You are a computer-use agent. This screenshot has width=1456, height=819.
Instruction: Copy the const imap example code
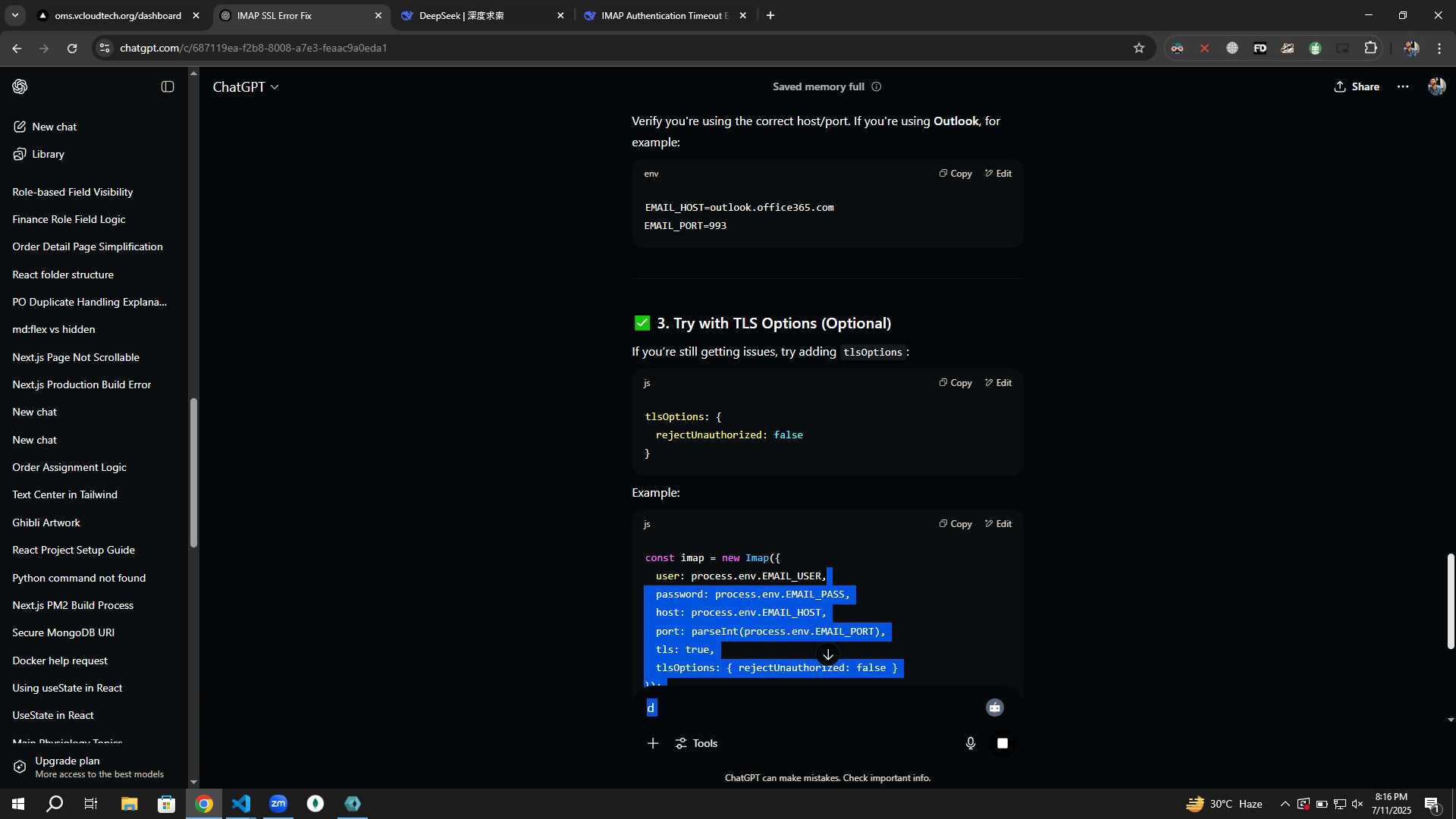tap(955, 524)
